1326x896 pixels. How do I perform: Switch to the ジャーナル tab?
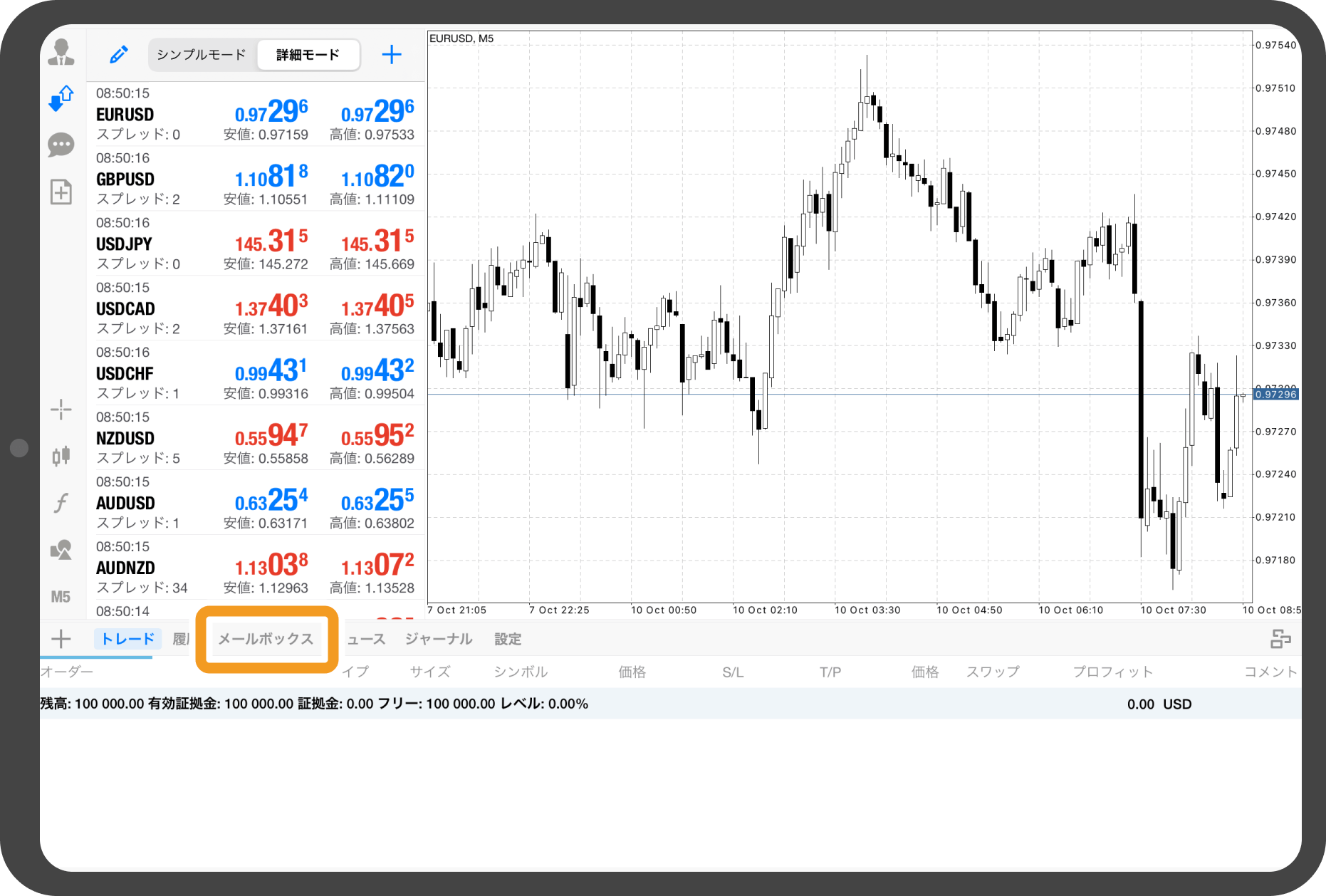[439, 639]
